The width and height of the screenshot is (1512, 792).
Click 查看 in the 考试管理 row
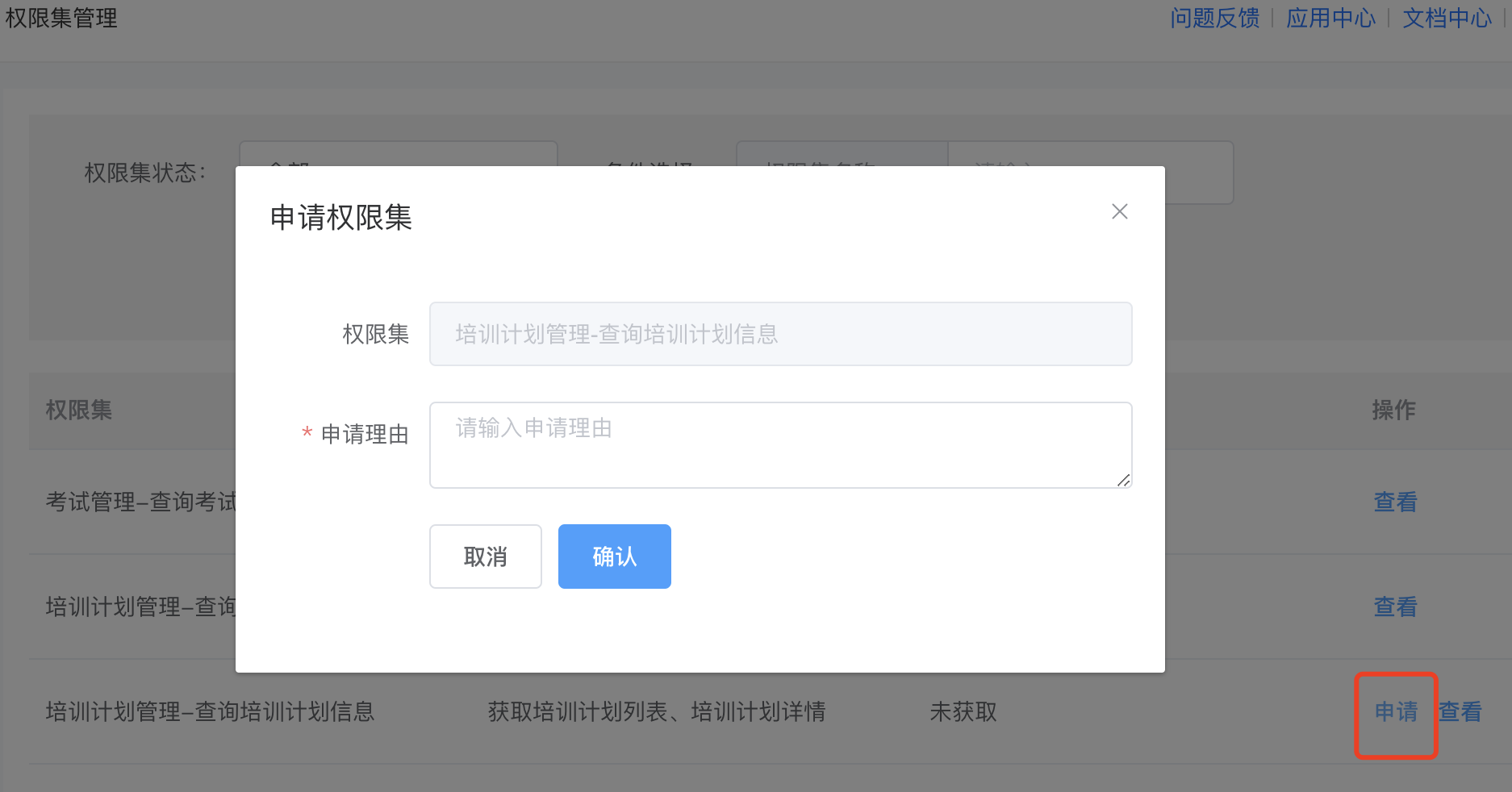point(1395,502)
